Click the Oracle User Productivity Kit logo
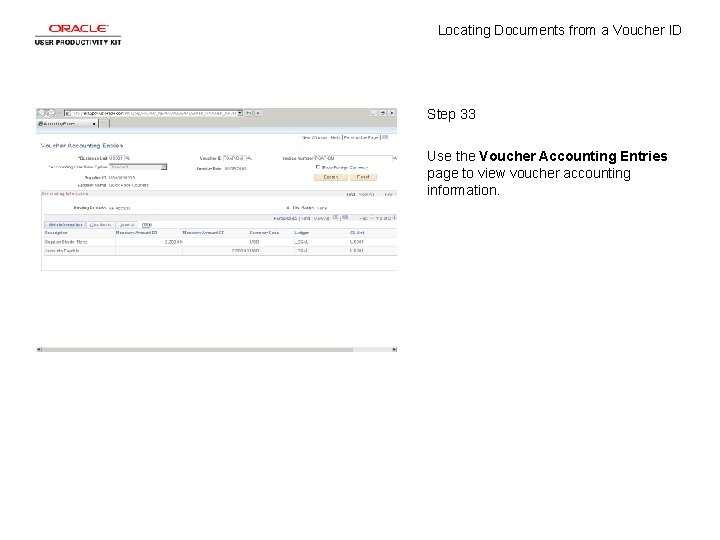The image size is (720, 540). (78, 35)
